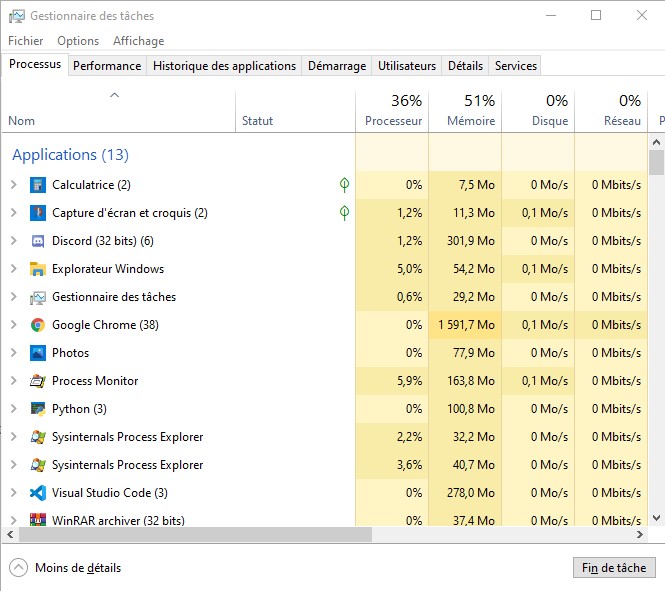665x591 pixels.
Task: Expand the Visual Studio Code (3) group
Action: 14,492
